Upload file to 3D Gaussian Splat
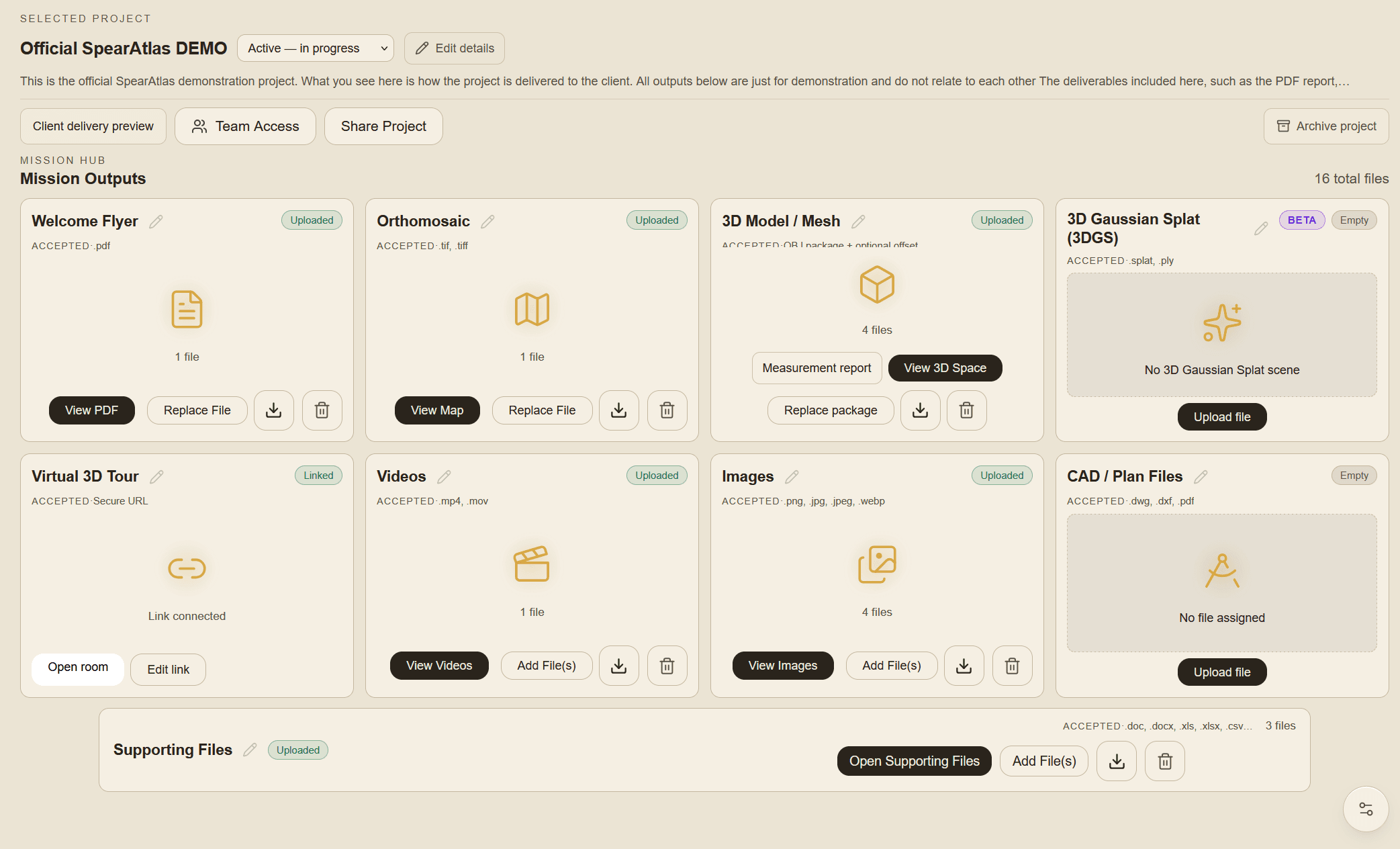This screenshot has height=849, width=1400. [x=1222, y=417]
